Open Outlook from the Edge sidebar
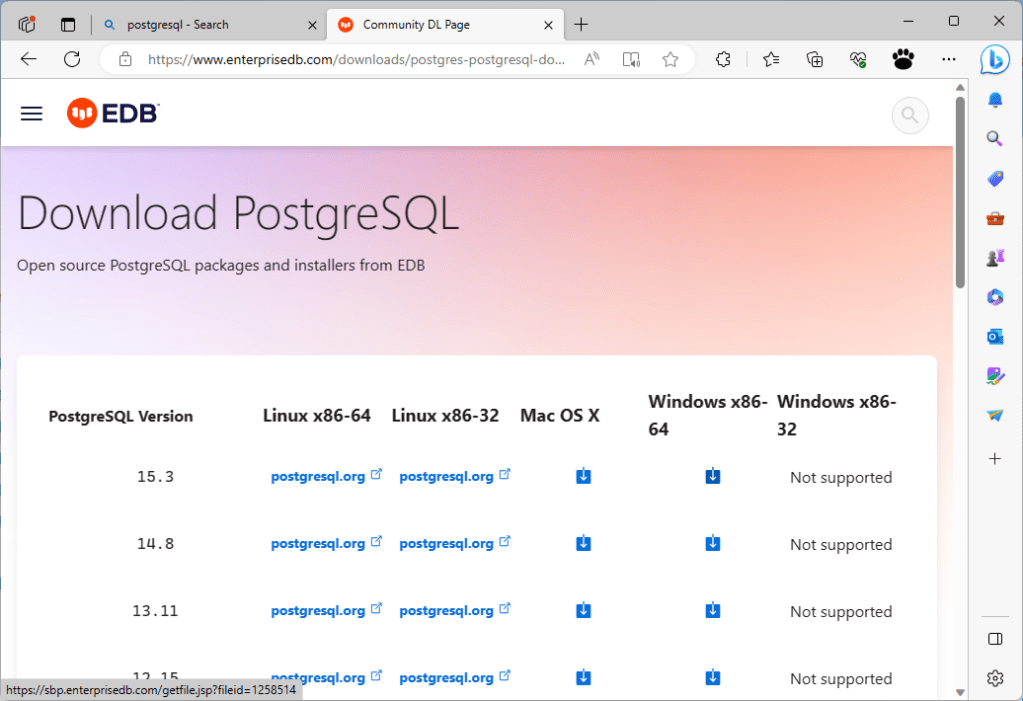 point(994,337)
